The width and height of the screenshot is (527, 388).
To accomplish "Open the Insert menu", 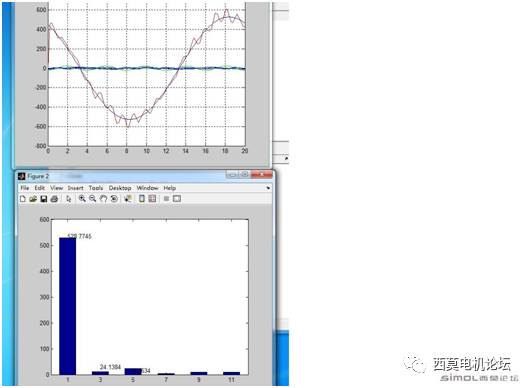I will pyautogui.click(x=75, y=188).
